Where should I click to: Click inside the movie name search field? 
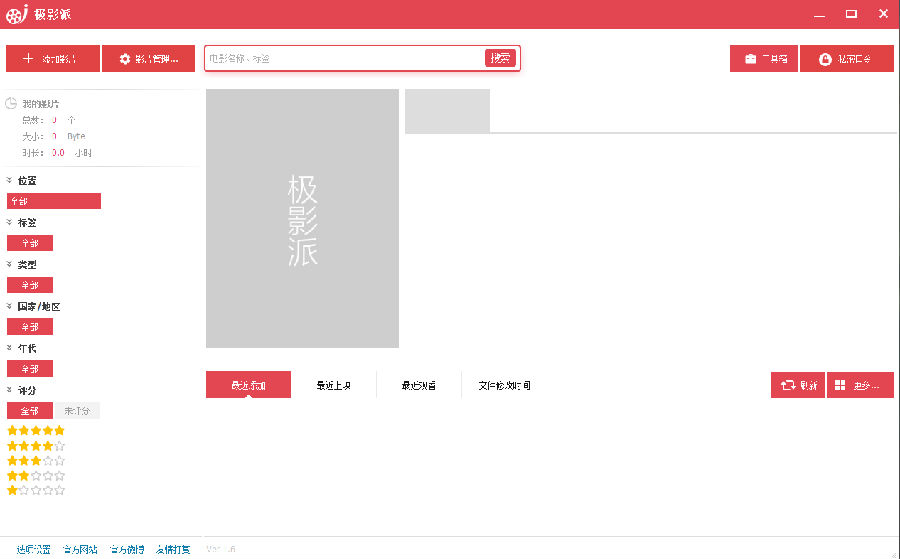[x=344, y=59]
